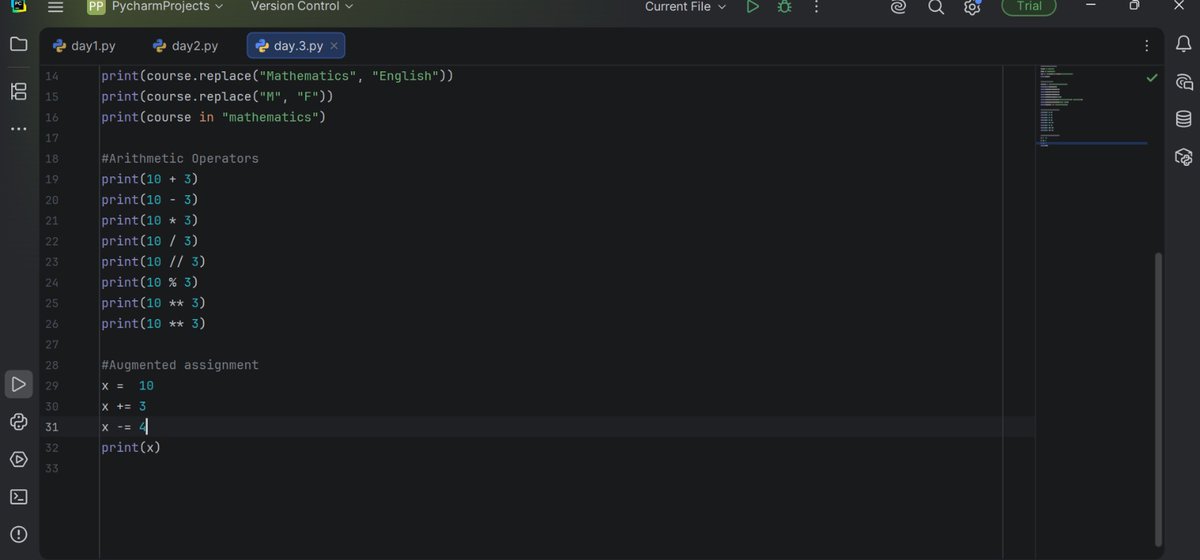Screen dimensions: 1200x560
Task: Close the day.3.py tab
Action: 334,46
